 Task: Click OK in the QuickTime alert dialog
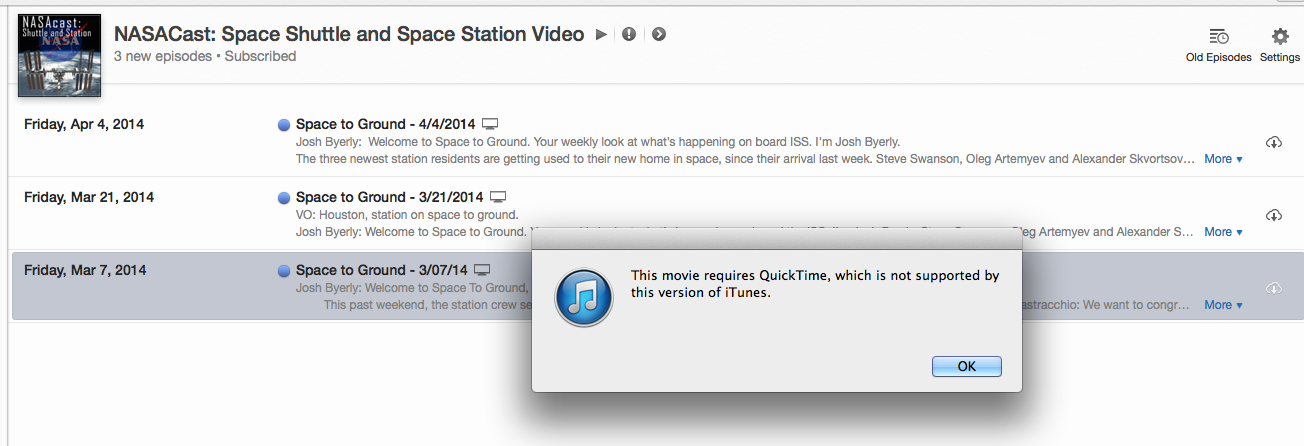pos(966,366)
